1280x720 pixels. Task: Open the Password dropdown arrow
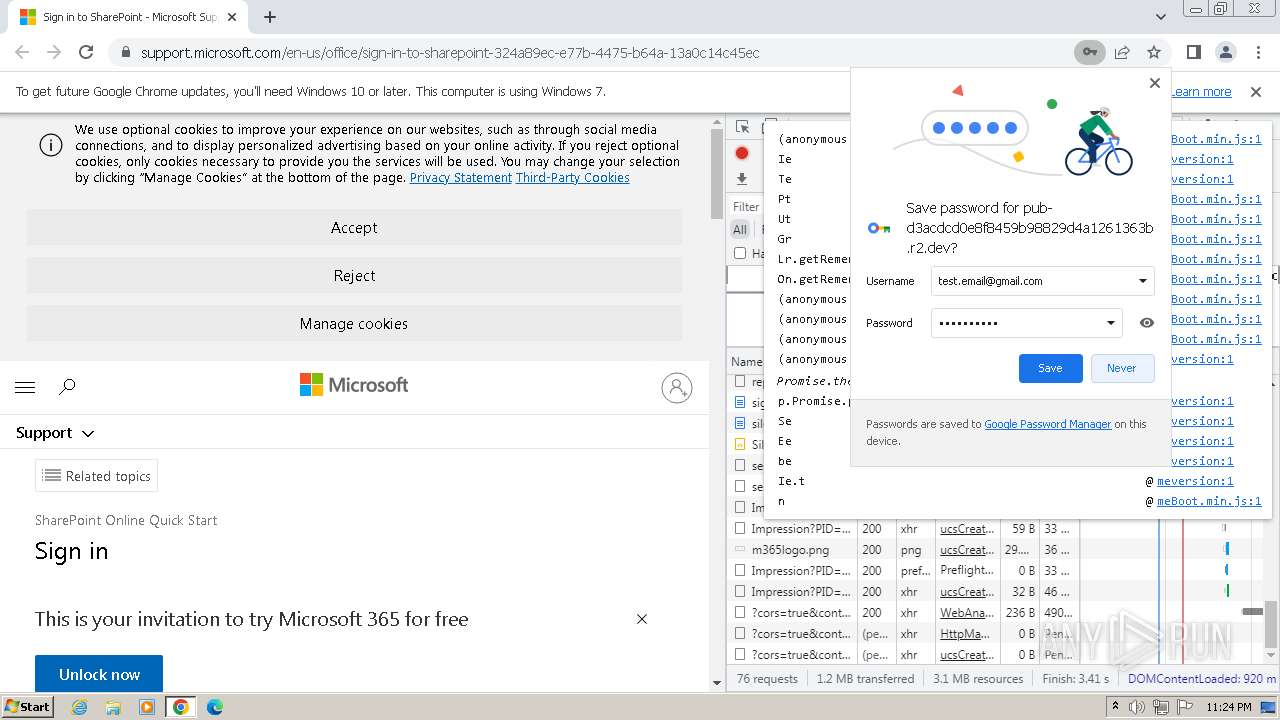1110,323
